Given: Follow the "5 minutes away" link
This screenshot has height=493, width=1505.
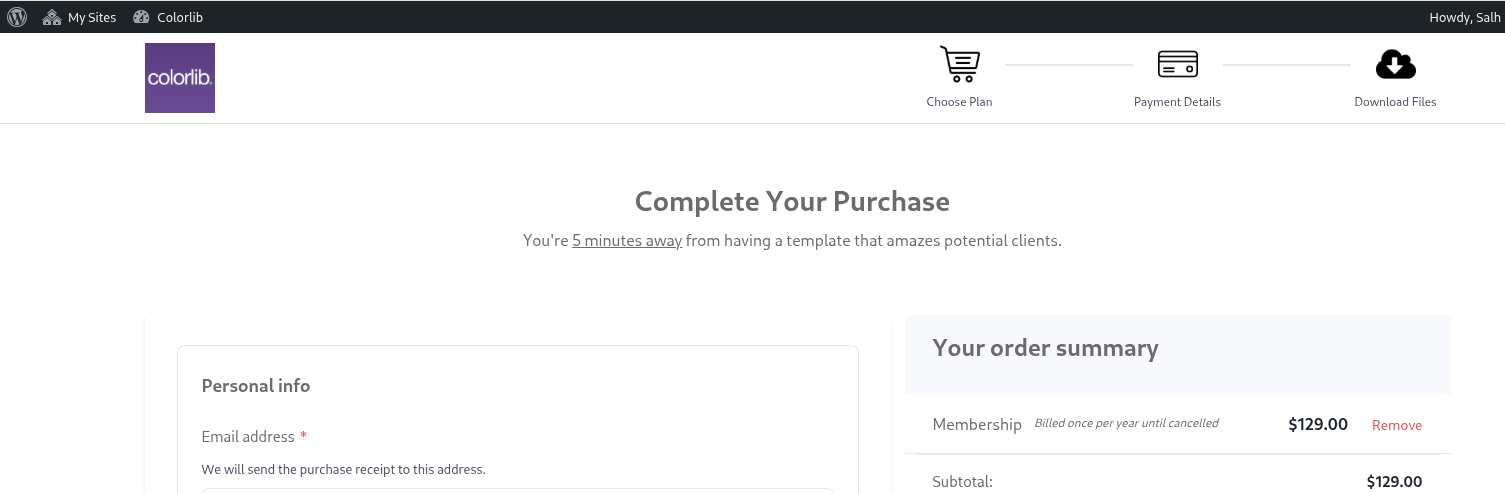Looking at the screenshot, I should point(627,241).
